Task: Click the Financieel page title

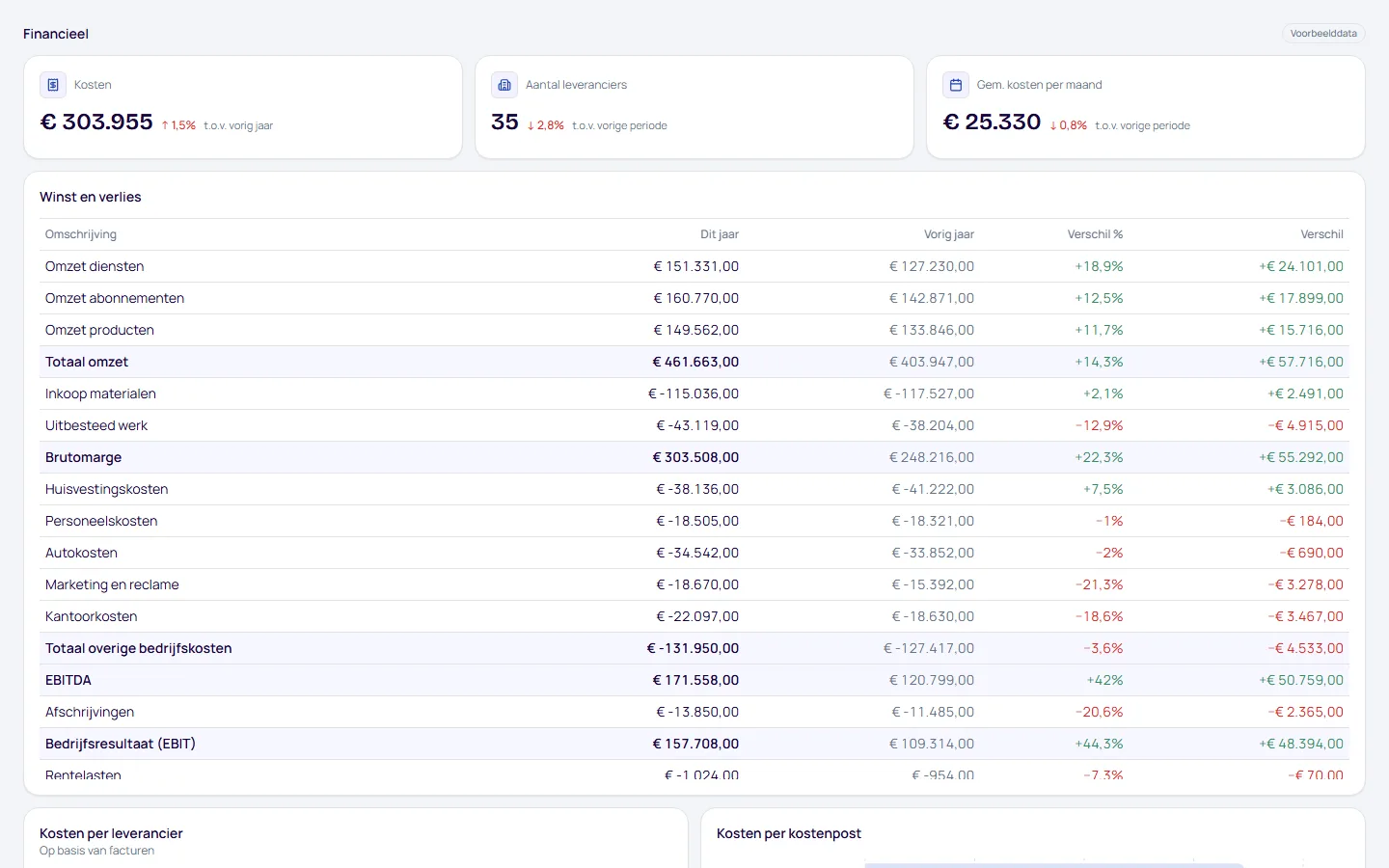Action: pyautogui.click(x=56, y=34)
